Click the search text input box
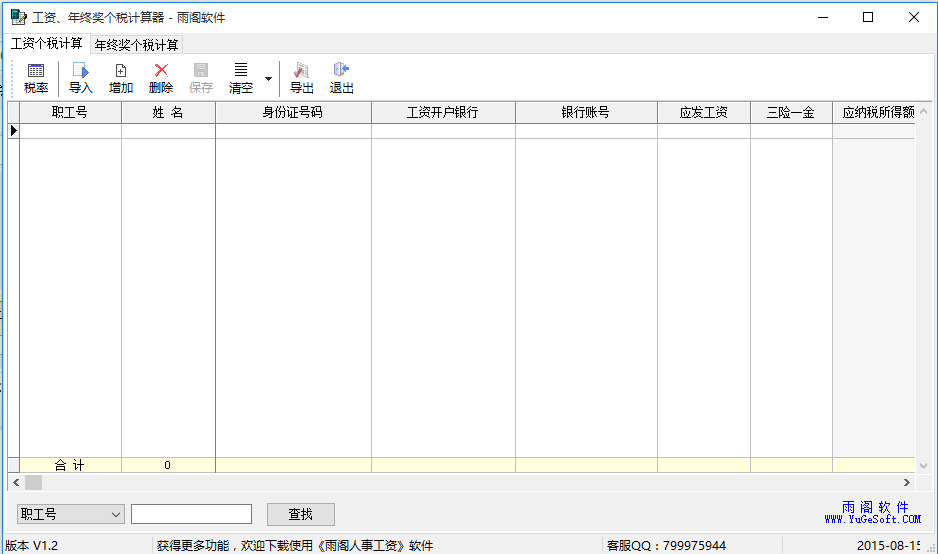Screen dimensions: 938x554 pos(191,514)
